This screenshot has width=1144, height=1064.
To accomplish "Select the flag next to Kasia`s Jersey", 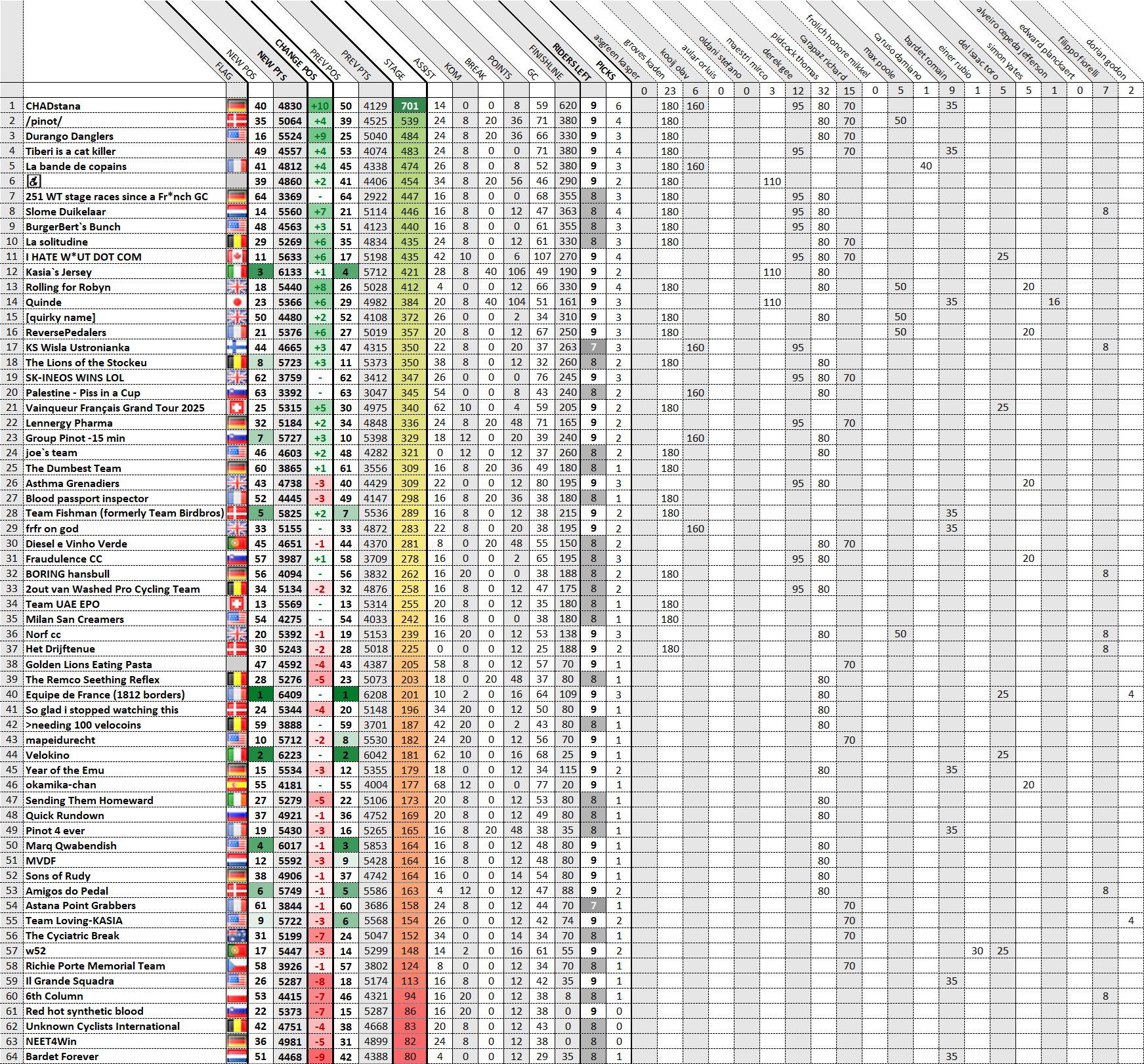I will (x=236, y=272).
